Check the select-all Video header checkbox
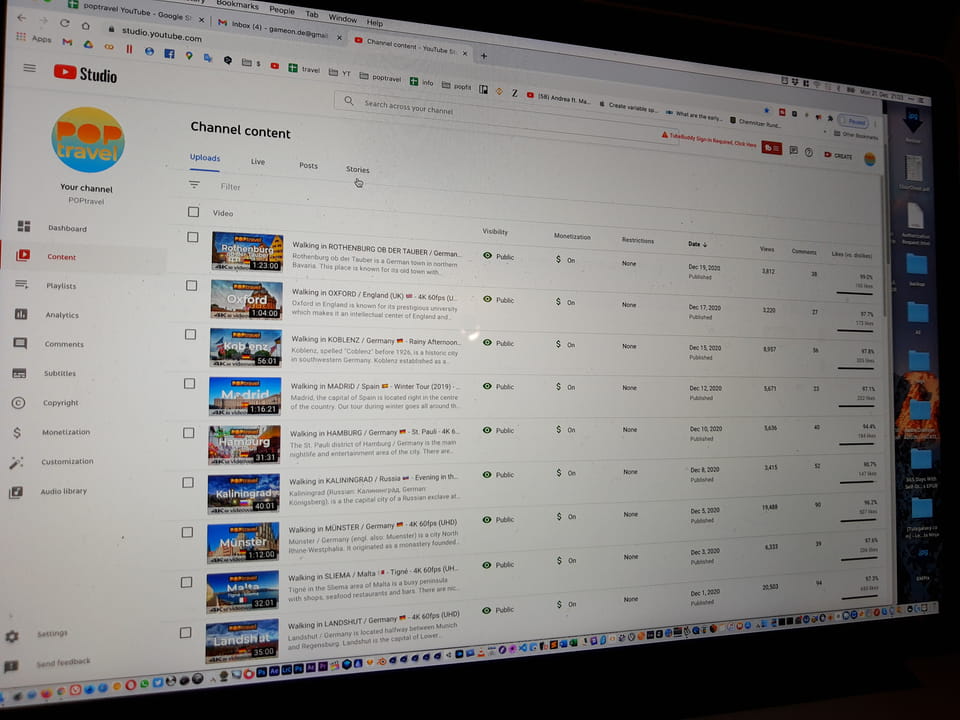The height and width of the screenshot is (720, 960). point(193,212)
